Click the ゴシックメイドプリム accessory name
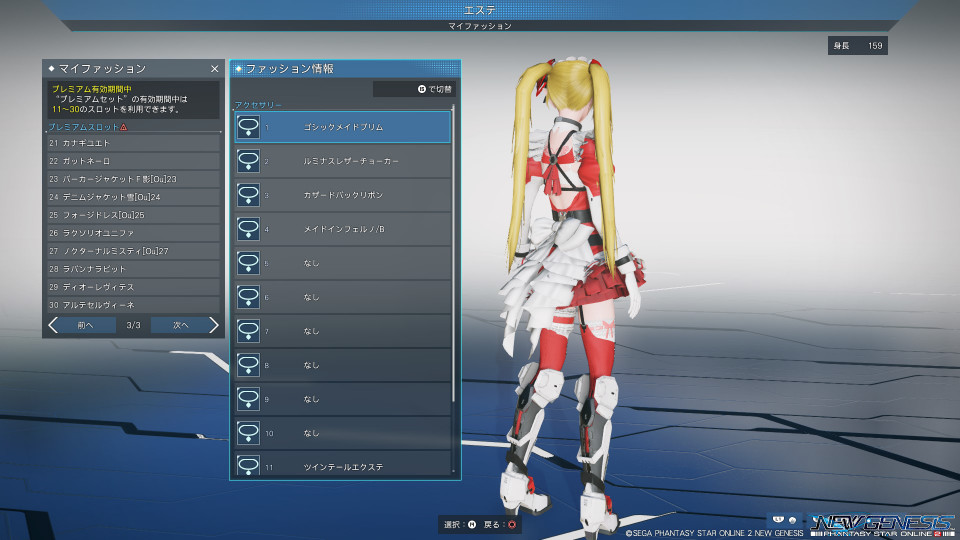Viewport: 960px width, 540px height. point(343,127)
